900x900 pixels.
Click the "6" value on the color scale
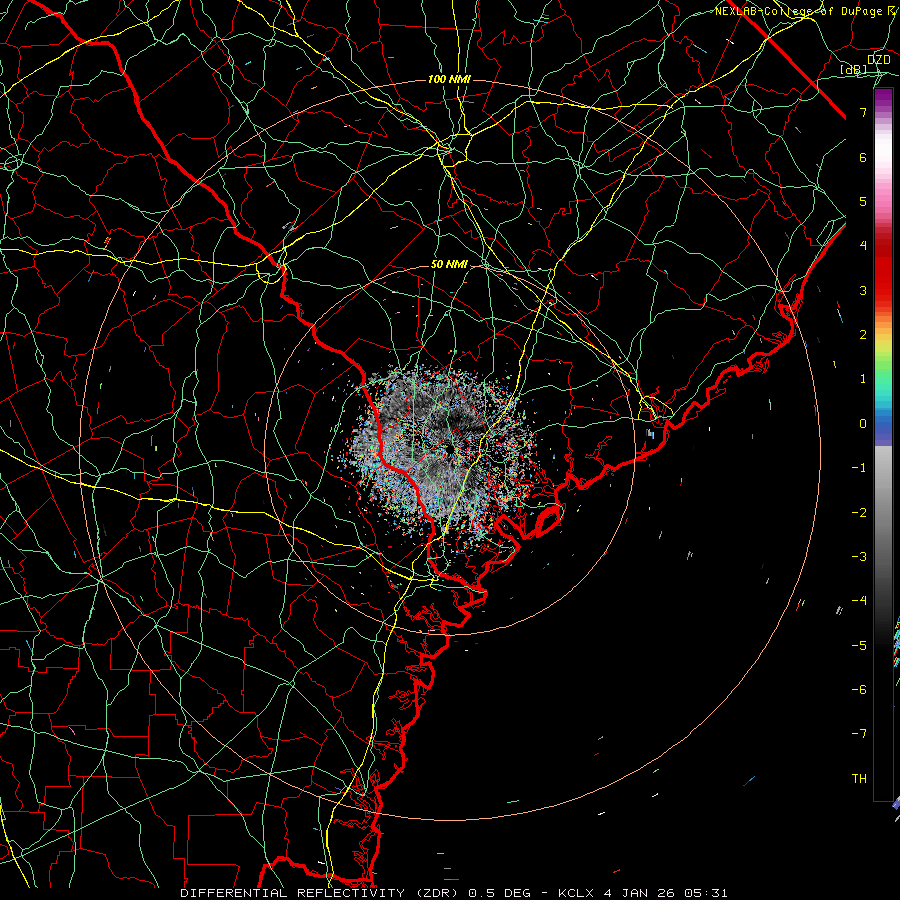(863, 157)
